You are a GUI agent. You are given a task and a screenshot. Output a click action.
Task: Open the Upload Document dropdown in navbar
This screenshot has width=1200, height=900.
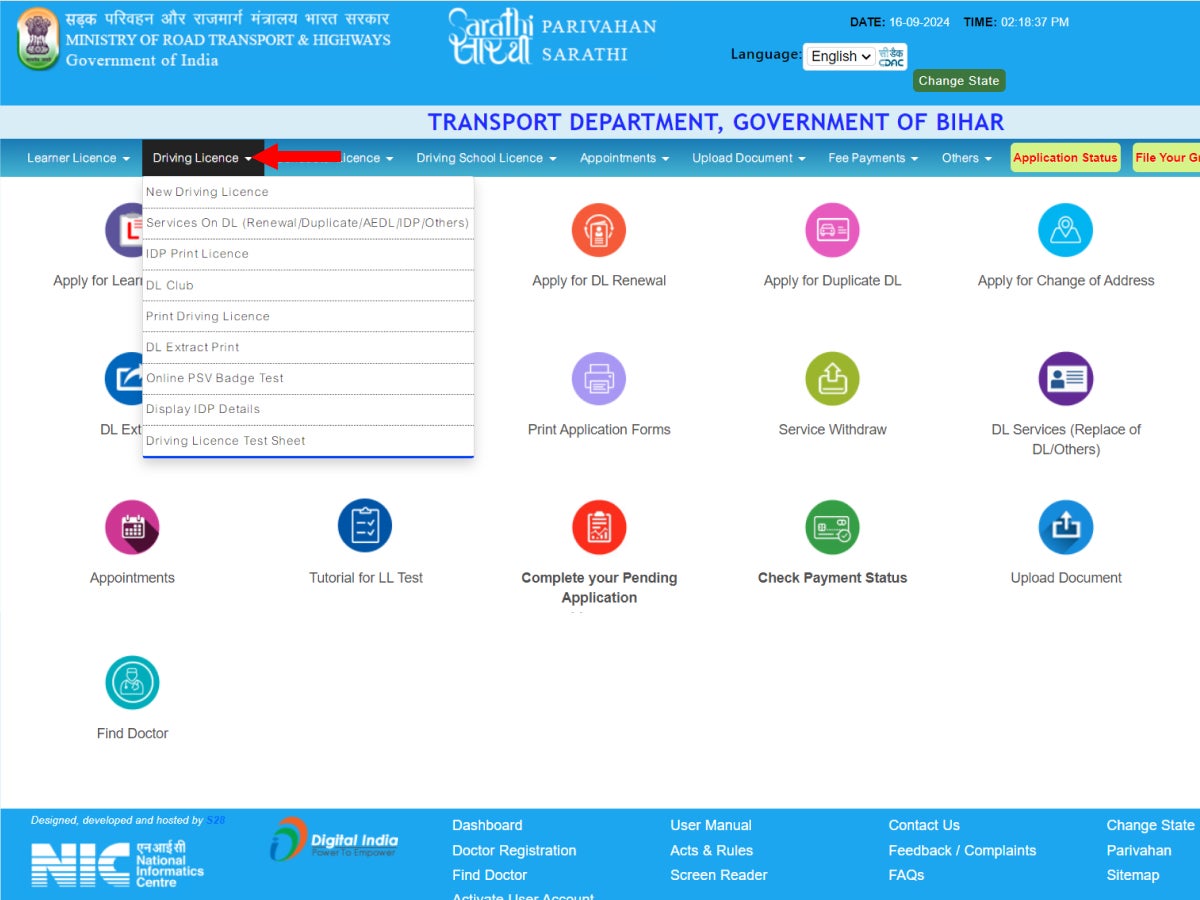point(748,158)
